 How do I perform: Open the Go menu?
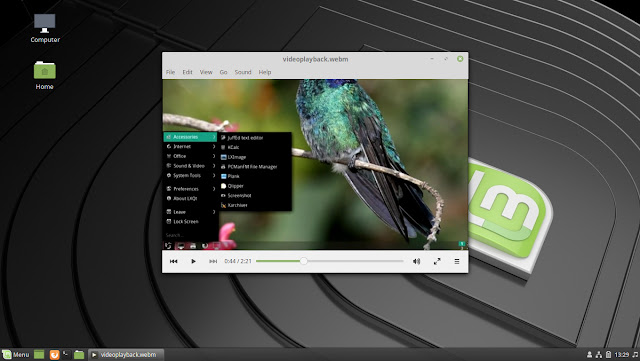tap(223, 72)
